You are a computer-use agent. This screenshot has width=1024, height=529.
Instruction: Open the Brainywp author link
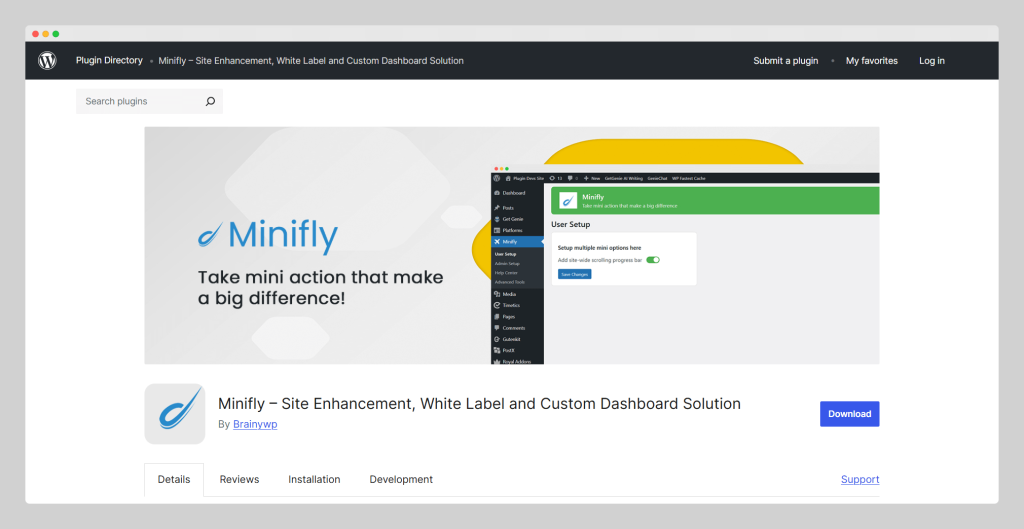[x=255, y=424]
